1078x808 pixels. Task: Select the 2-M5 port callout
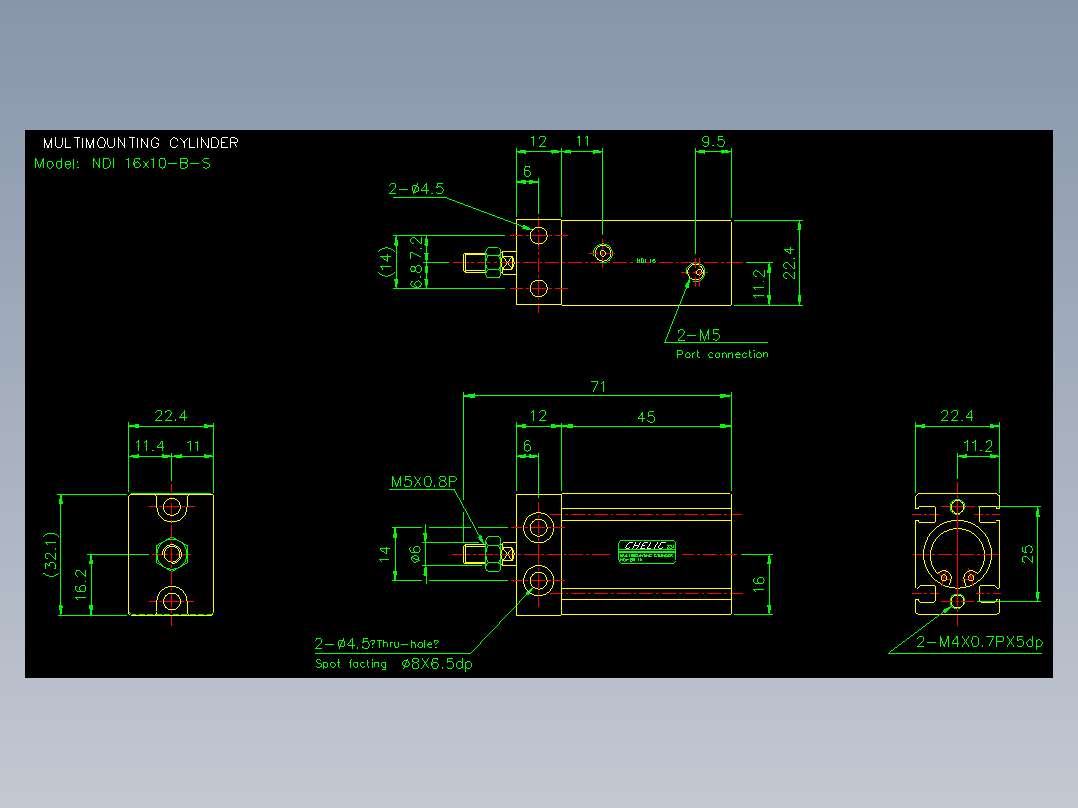pos(698,335)
